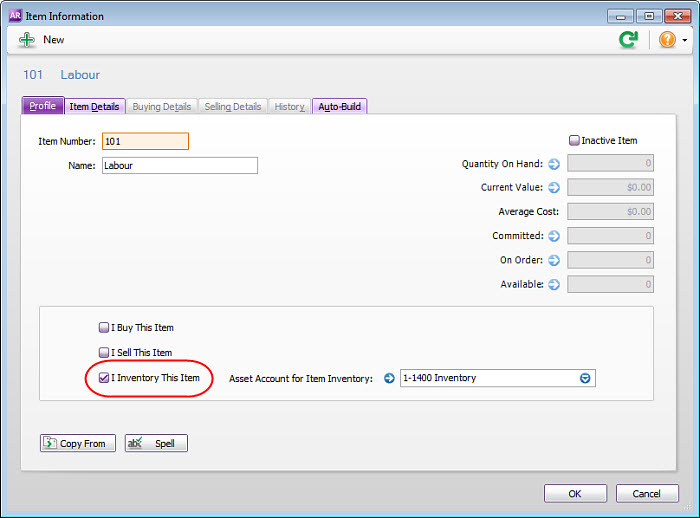Viewport: 700px width, 518px height.
Task: Click the green refresh arrow icon
Action: tap(628, 40)
